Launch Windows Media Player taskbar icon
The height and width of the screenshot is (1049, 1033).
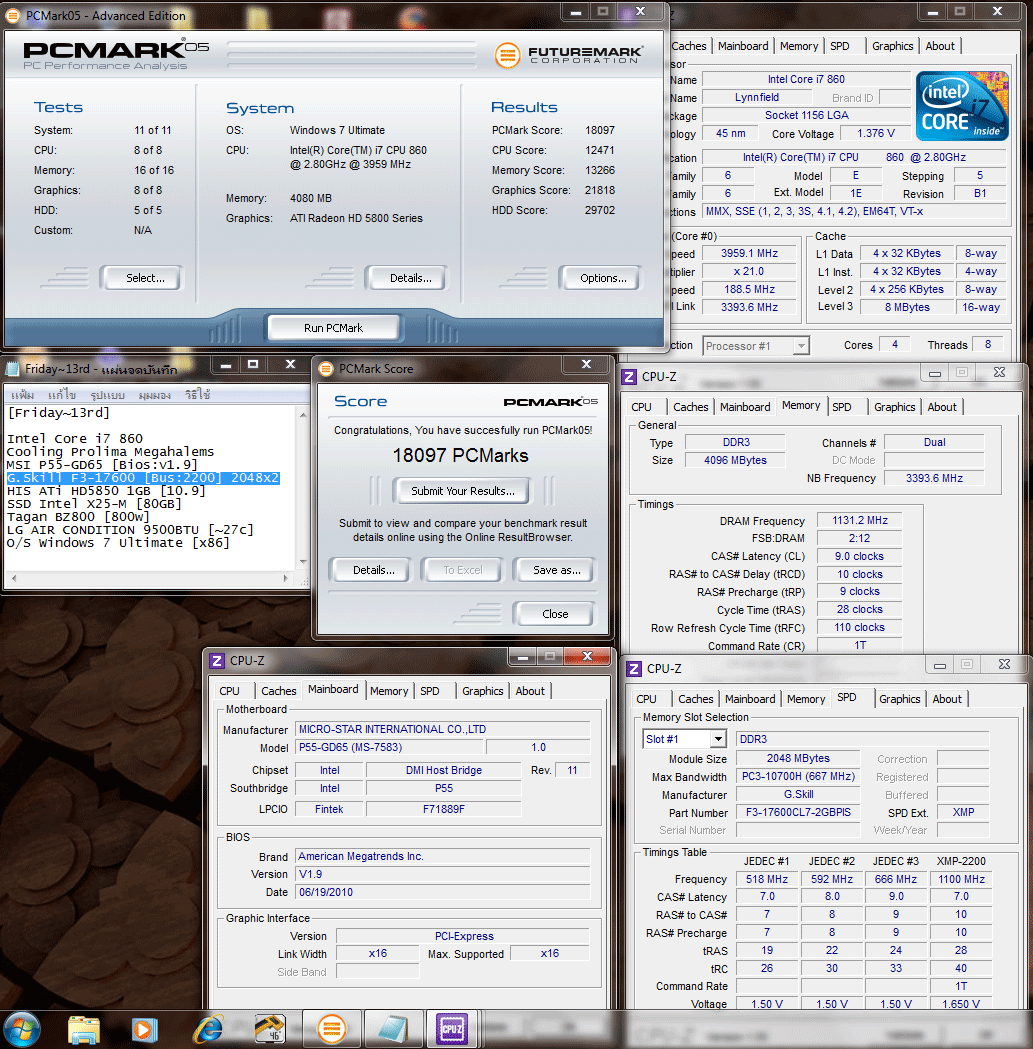click(144, 1030)
